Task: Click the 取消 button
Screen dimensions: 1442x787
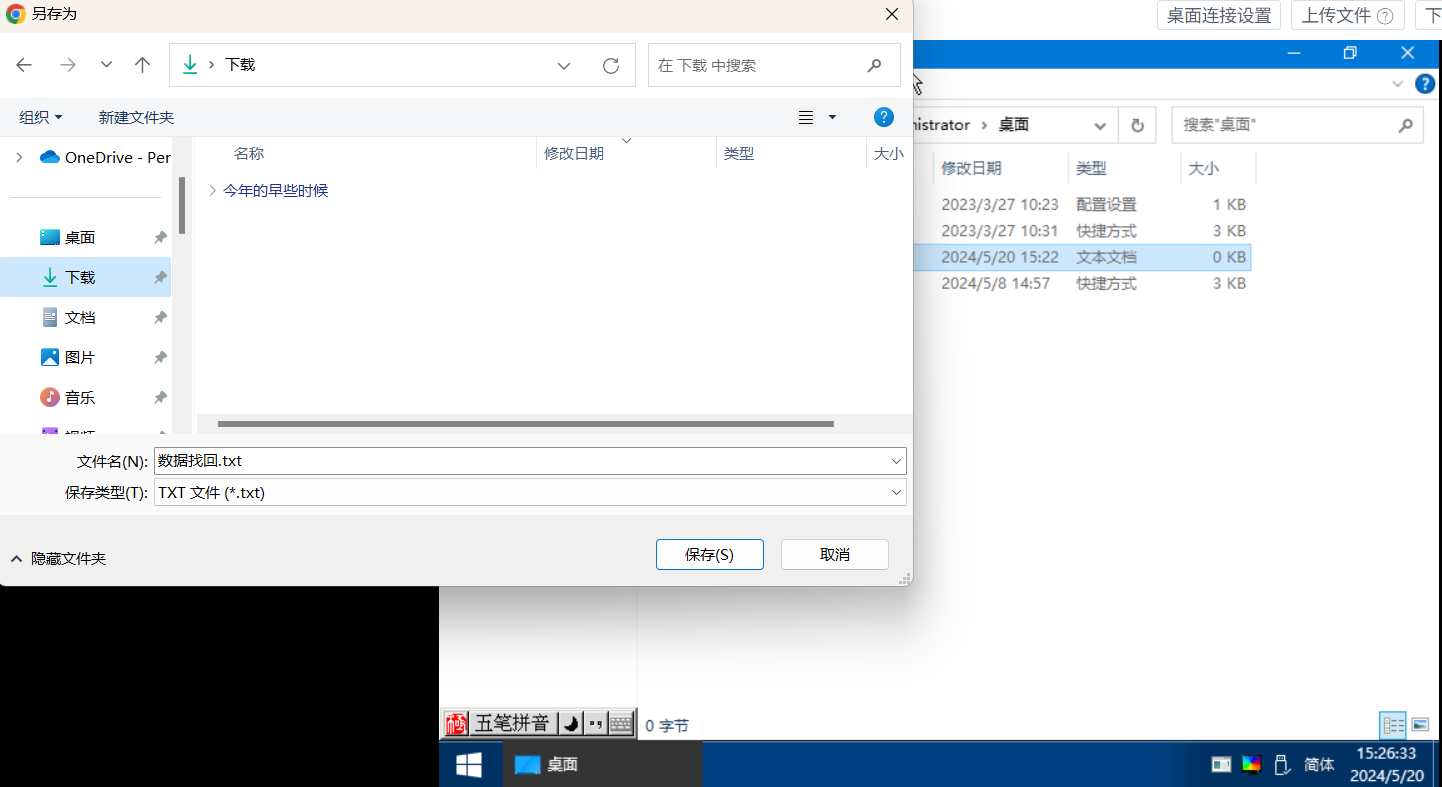Action: click(834, 554)
